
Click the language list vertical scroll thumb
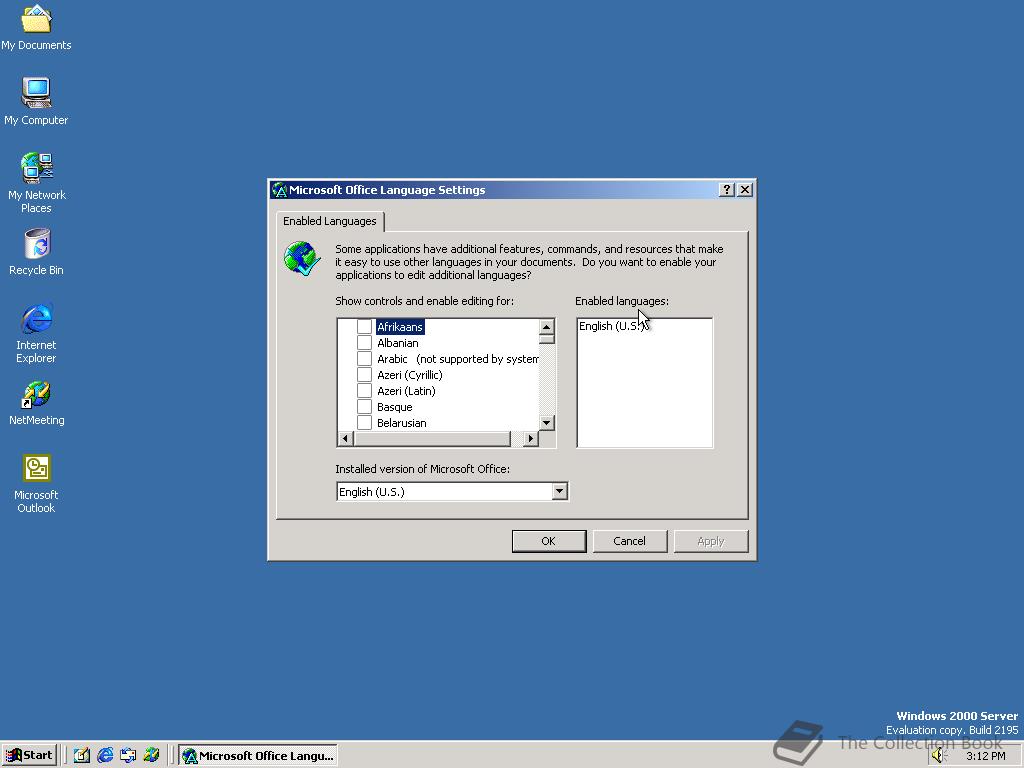coord(547,339)
